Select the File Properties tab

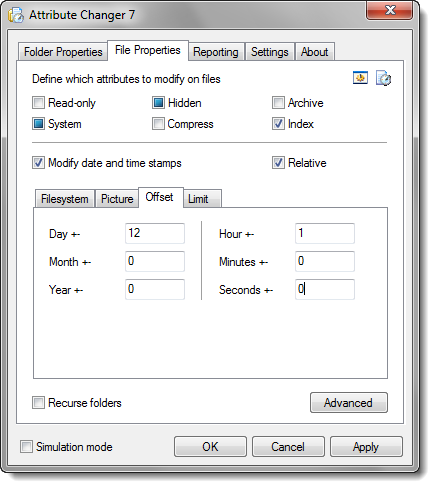pyautogui.click(x=148, y=50)
